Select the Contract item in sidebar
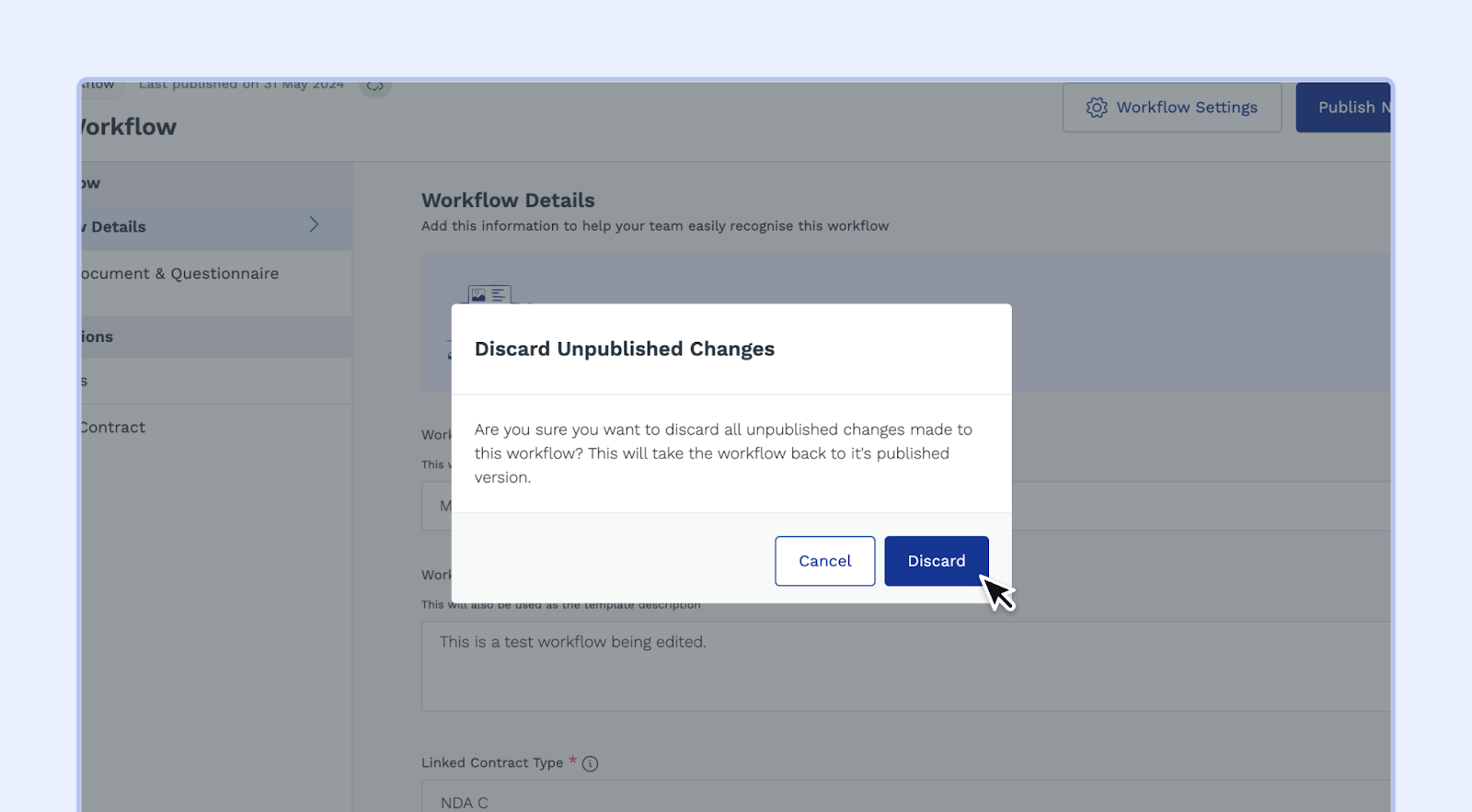The height and width of the screenshot is (812, 1472). 112,428
